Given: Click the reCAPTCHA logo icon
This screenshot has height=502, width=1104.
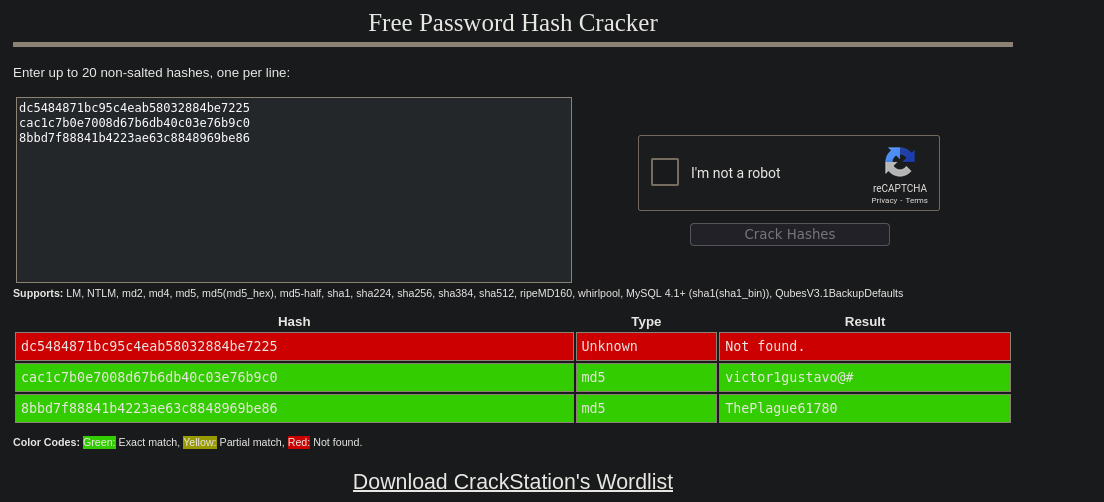Looking at the screenshot, I should [899, 162].
